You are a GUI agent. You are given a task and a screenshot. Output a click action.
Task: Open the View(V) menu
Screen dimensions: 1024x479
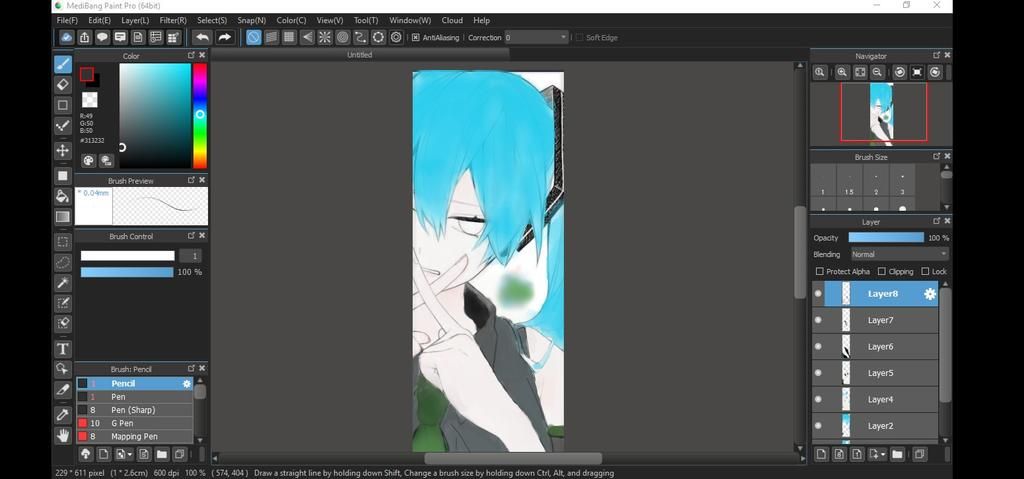pos(330,20)
